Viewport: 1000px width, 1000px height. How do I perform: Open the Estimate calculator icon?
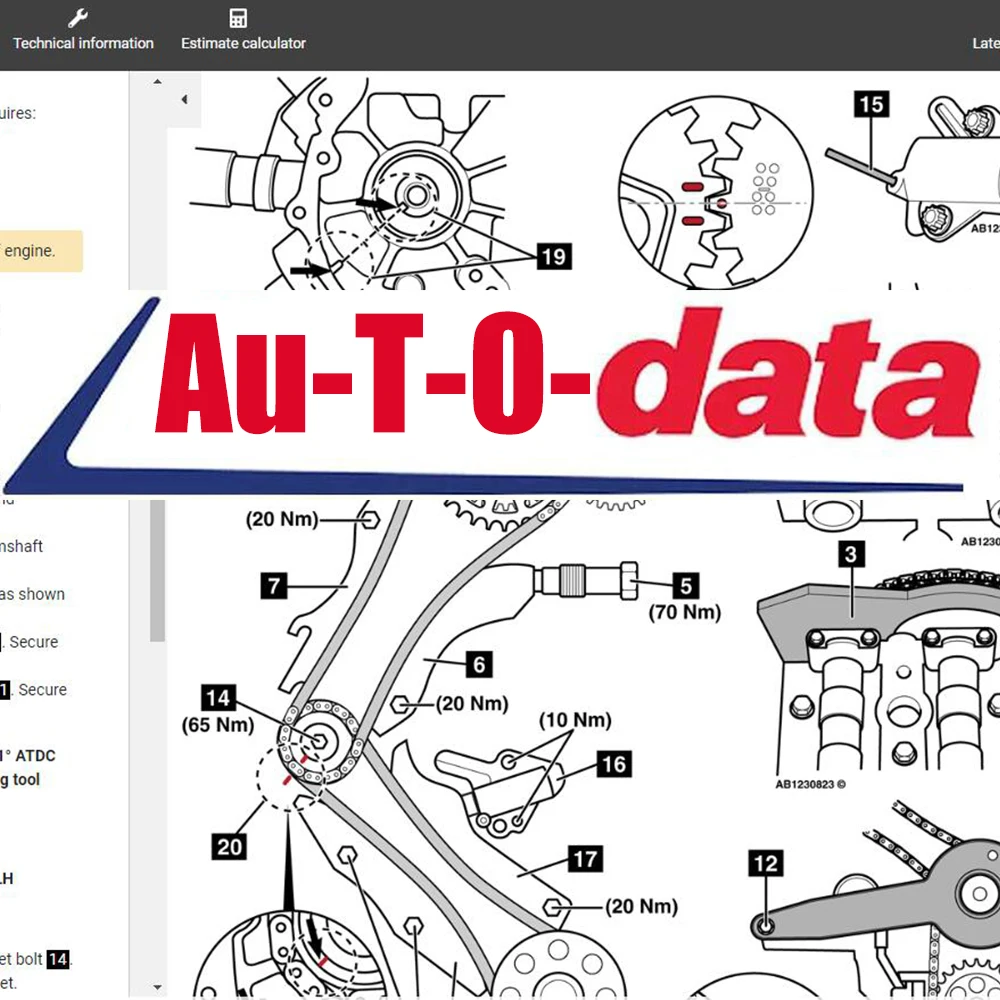point(238,18)
